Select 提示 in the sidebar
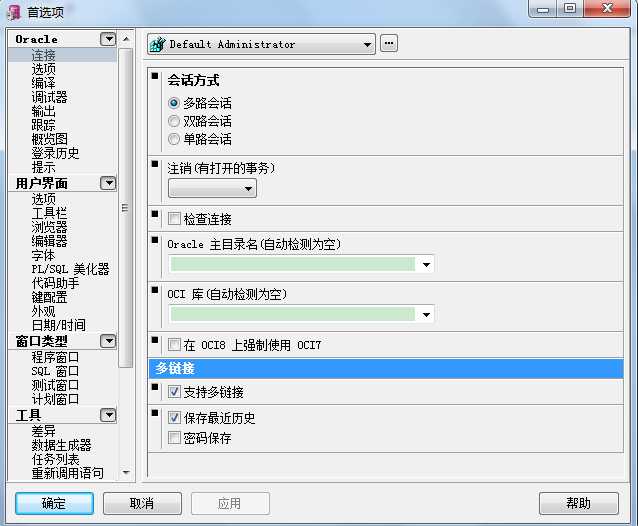This screenshot has width=638, height=526. [x=44, y=167]
